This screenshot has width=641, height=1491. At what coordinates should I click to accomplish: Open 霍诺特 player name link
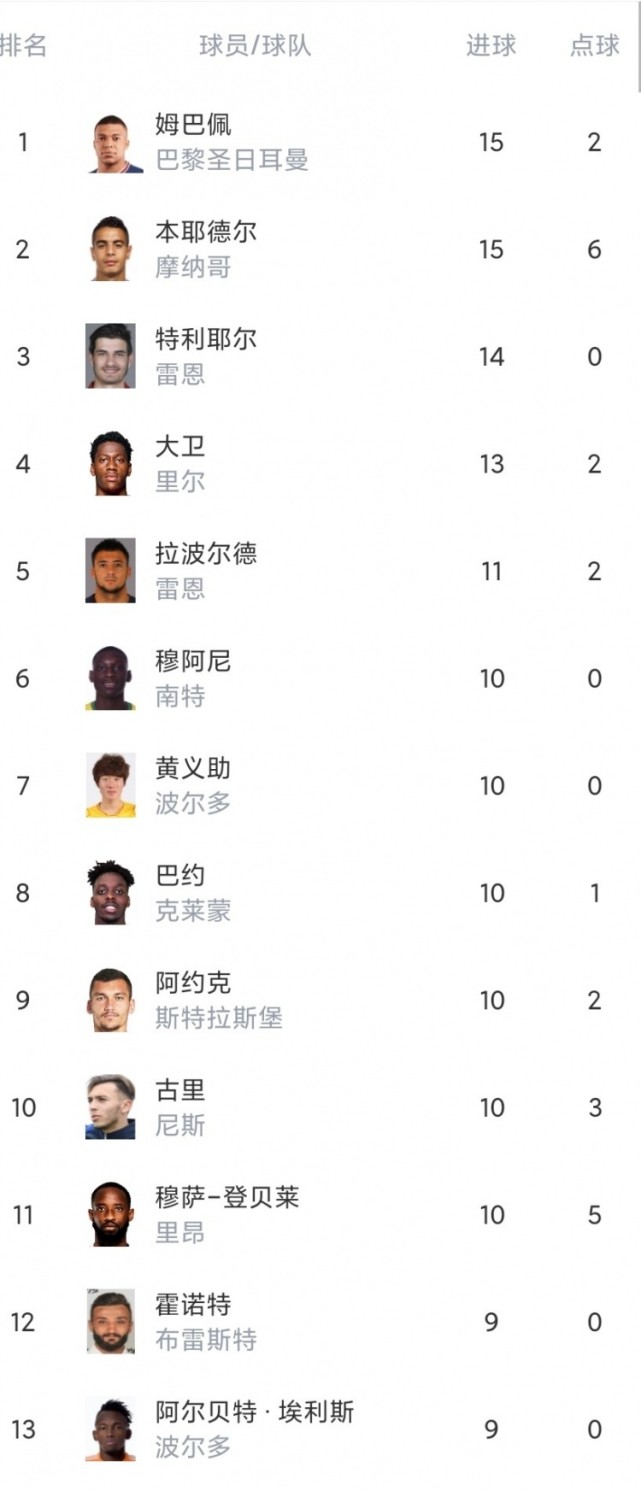[x=193, y=1304]
